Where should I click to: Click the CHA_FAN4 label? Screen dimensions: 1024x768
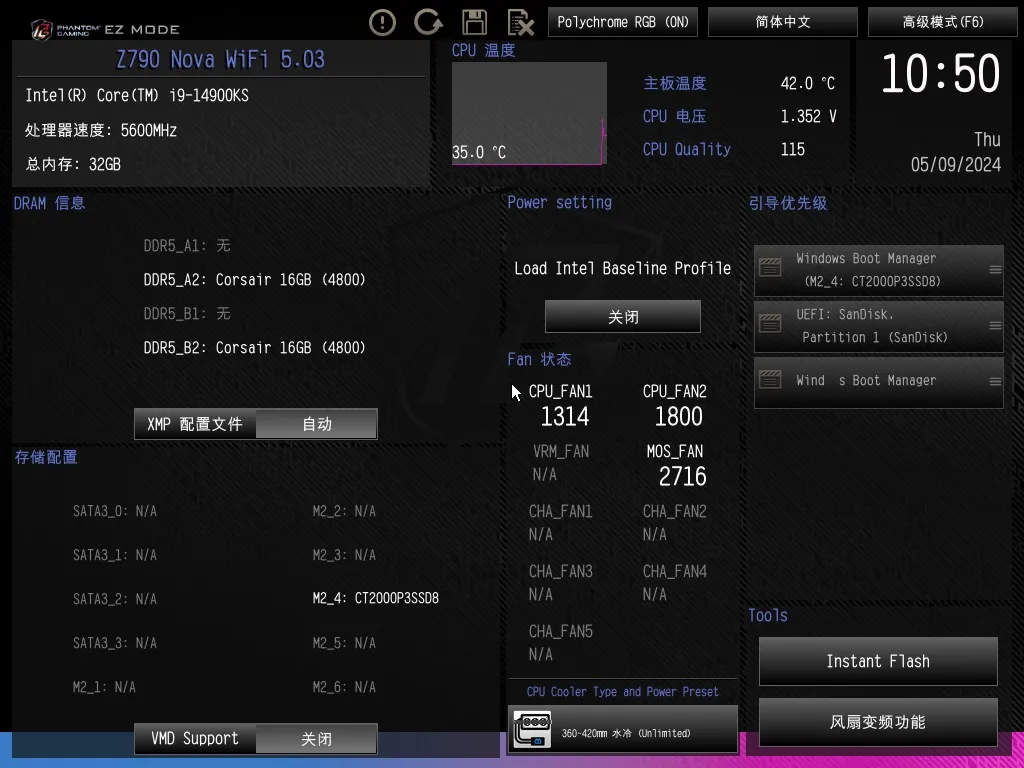click(675, 571)
